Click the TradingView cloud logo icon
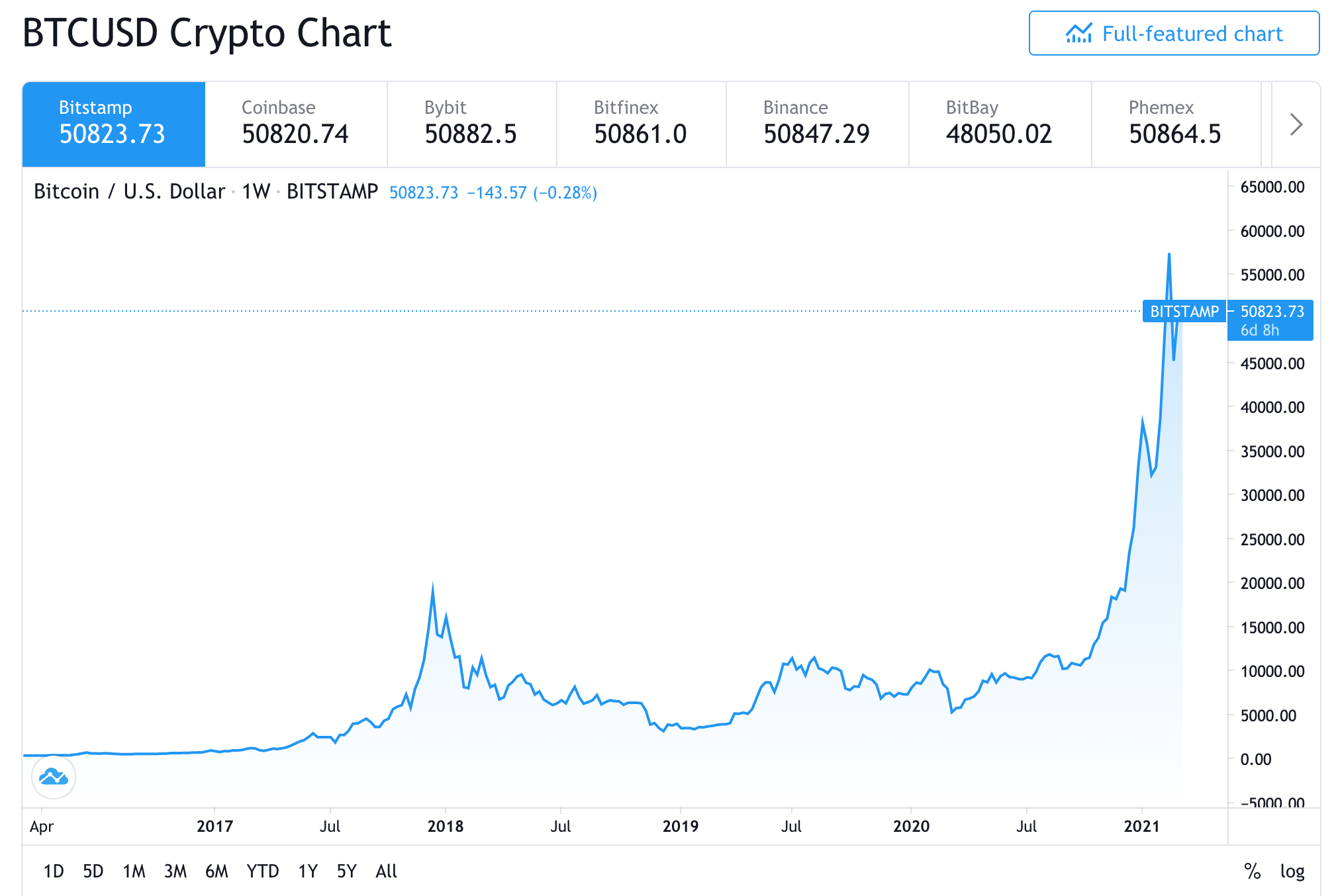This screenshot has height=896, width=1336. coord(54,777)
